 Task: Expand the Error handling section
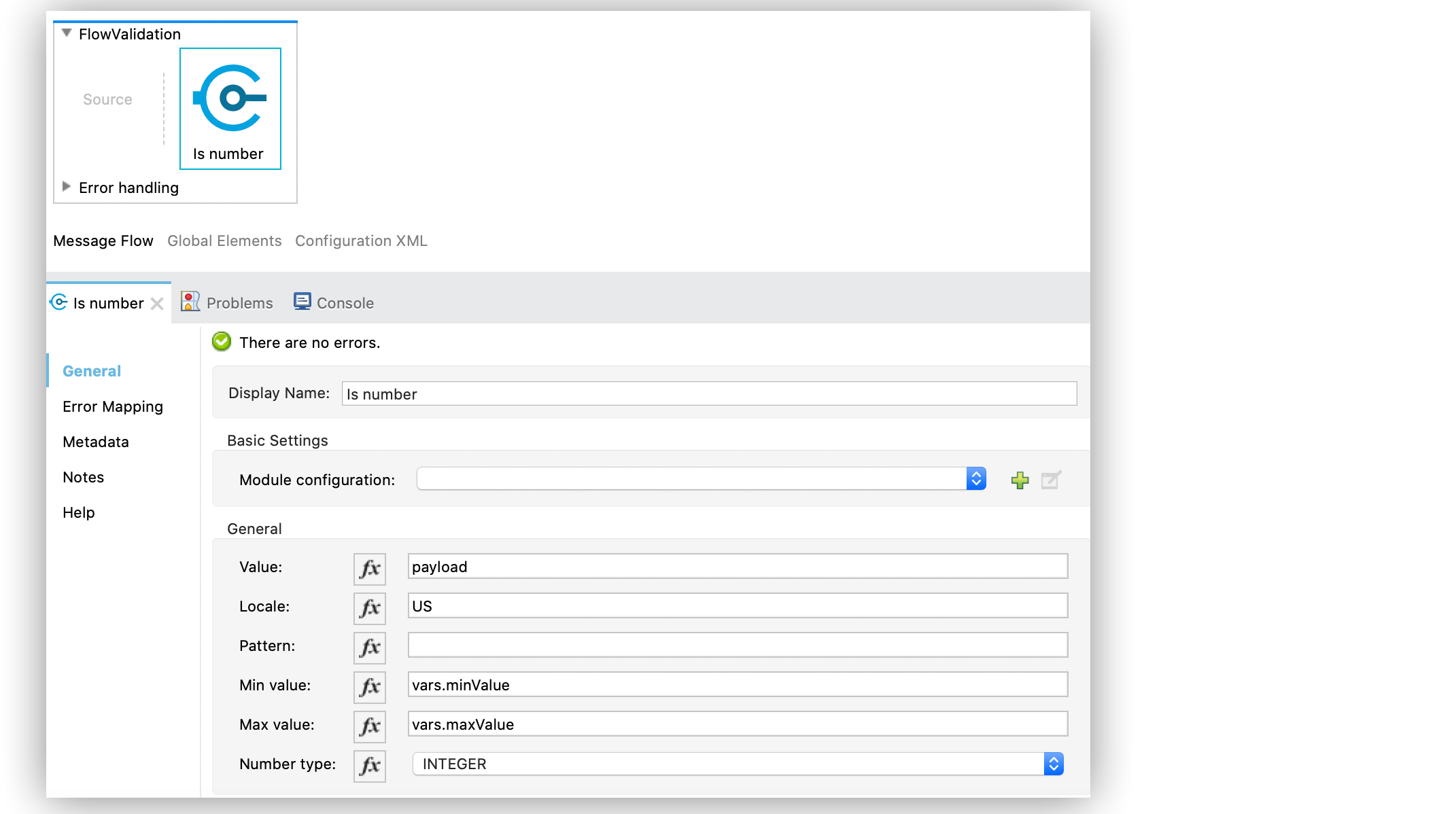click(x=67, y=187)
